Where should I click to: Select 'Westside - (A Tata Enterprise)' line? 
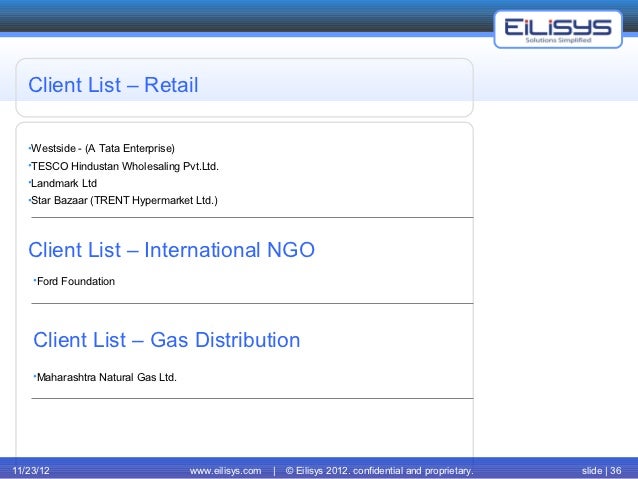102,148
